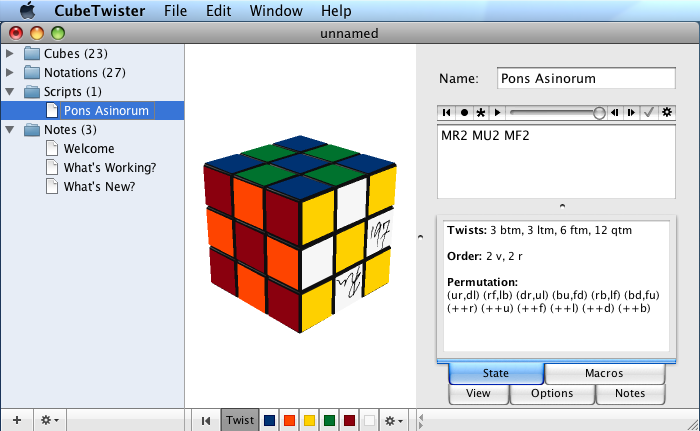Click the Welcome note document icon
The image size is (700, 431).
[x=52, y=148]
